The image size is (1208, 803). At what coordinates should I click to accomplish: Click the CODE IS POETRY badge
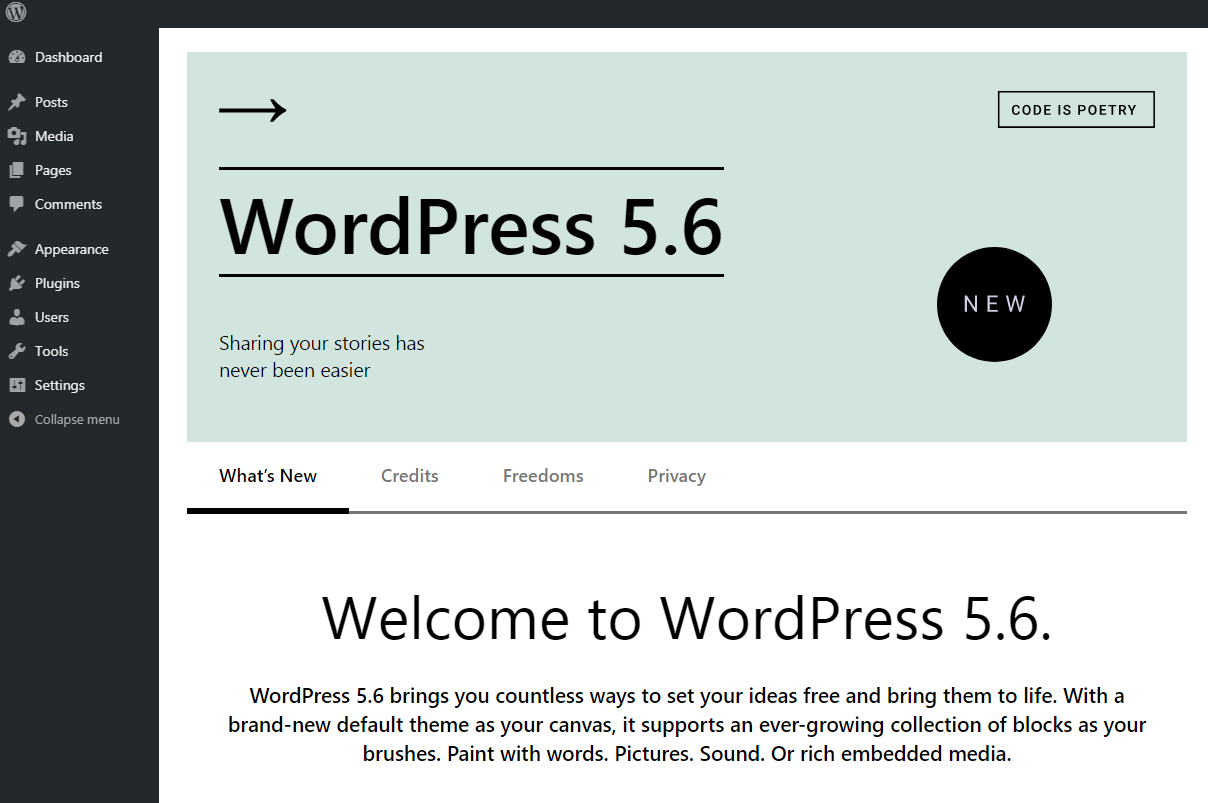point(1075,110)
